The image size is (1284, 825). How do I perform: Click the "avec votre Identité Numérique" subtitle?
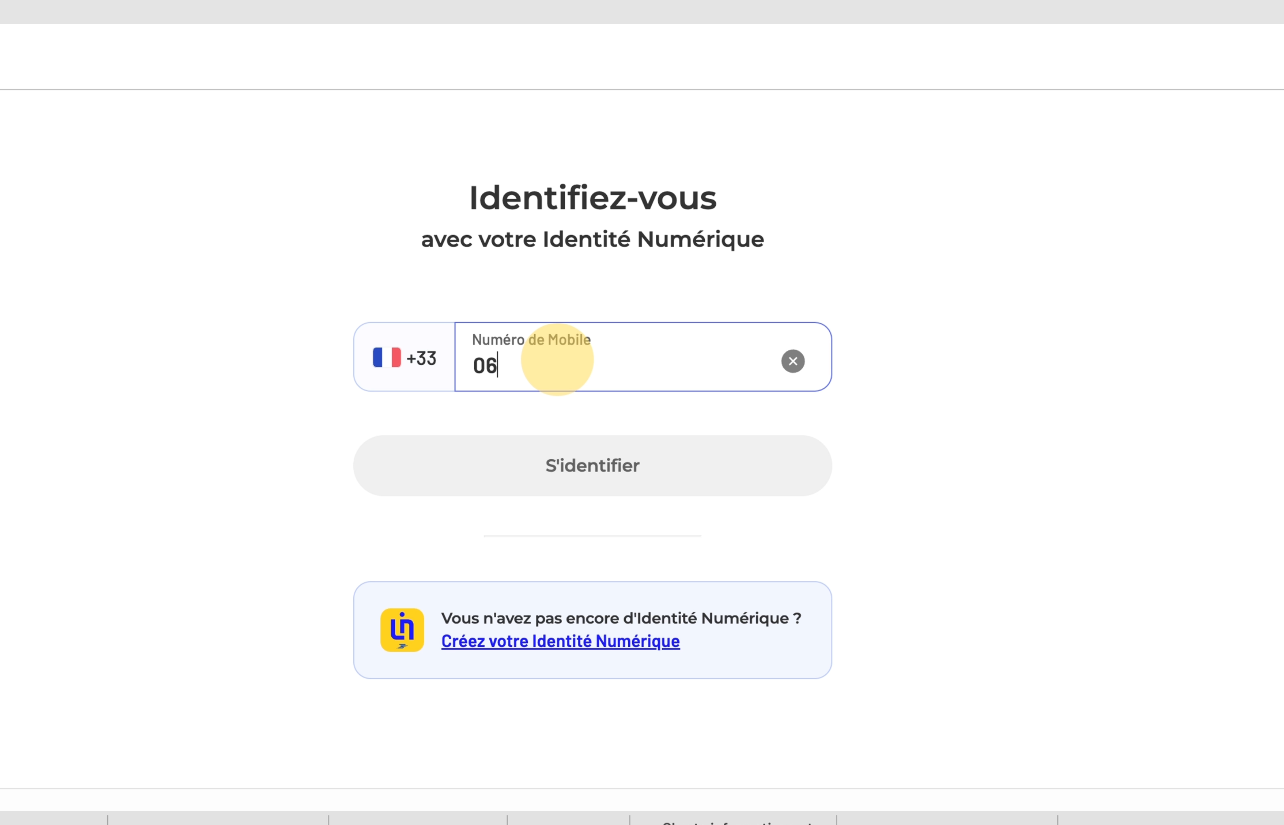(x=592, y=240)
